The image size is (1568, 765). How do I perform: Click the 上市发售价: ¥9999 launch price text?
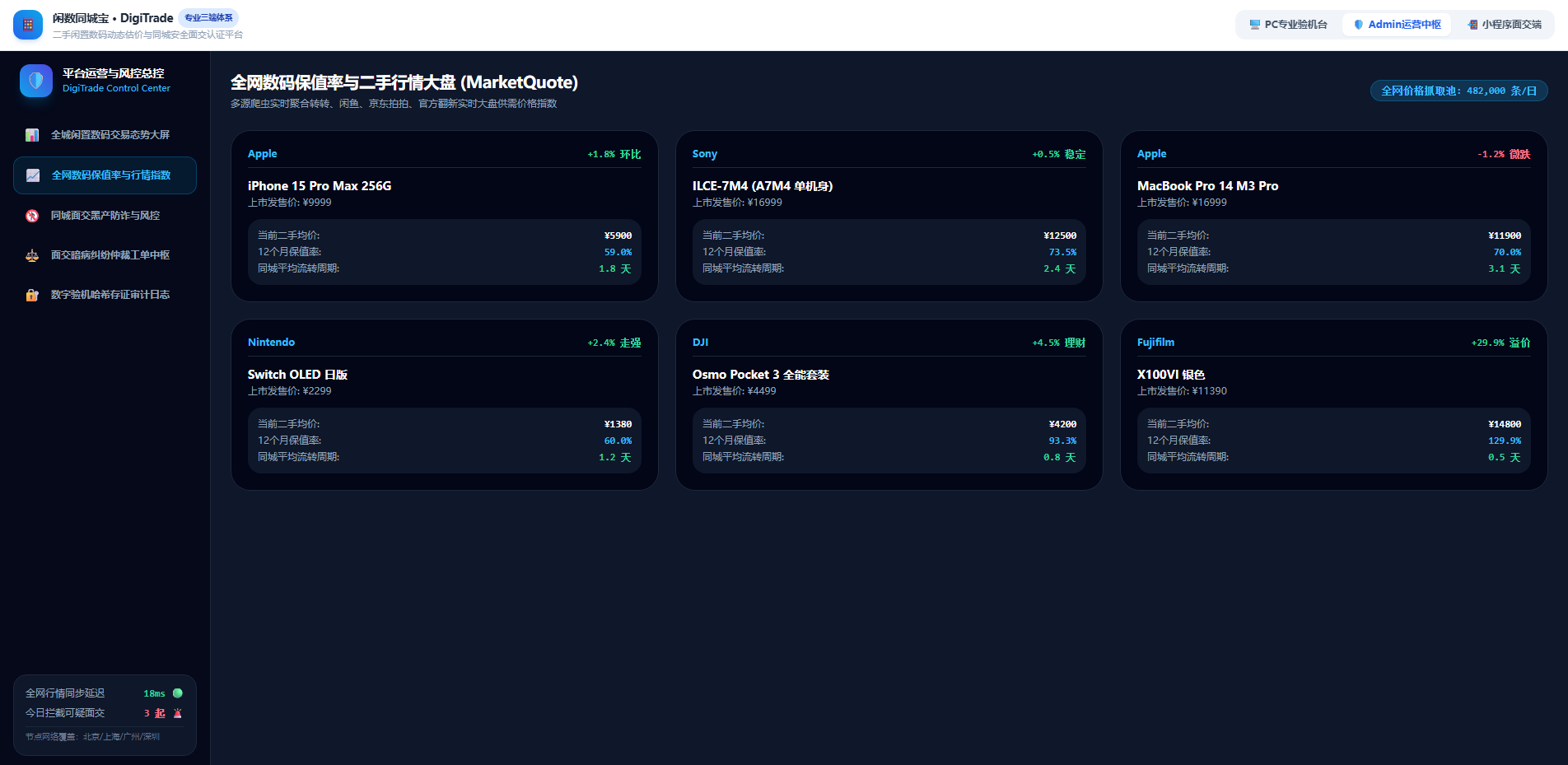pyautogui.click(x=290, y=203)
